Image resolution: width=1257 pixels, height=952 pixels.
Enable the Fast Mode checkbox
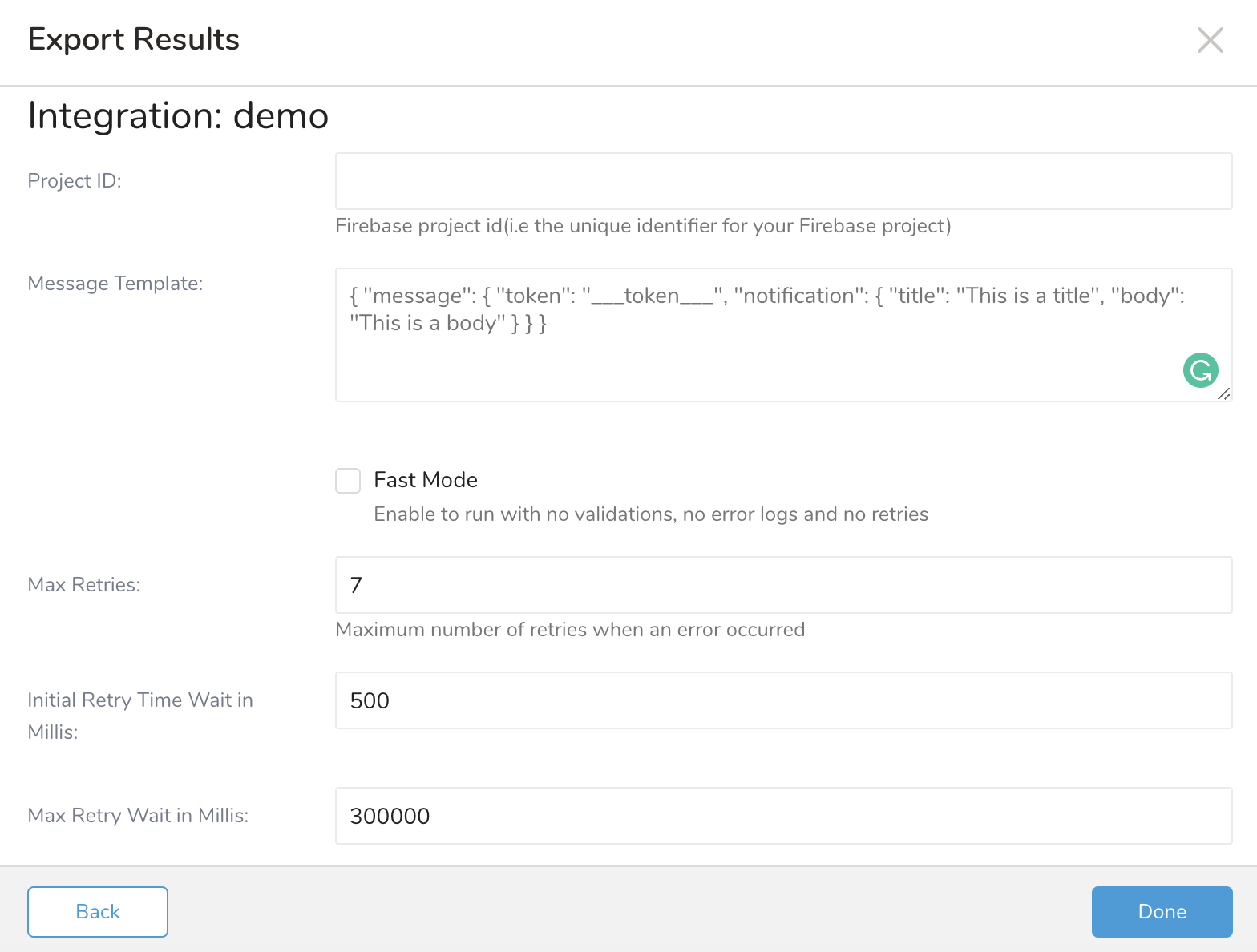[x=348, y=481]
